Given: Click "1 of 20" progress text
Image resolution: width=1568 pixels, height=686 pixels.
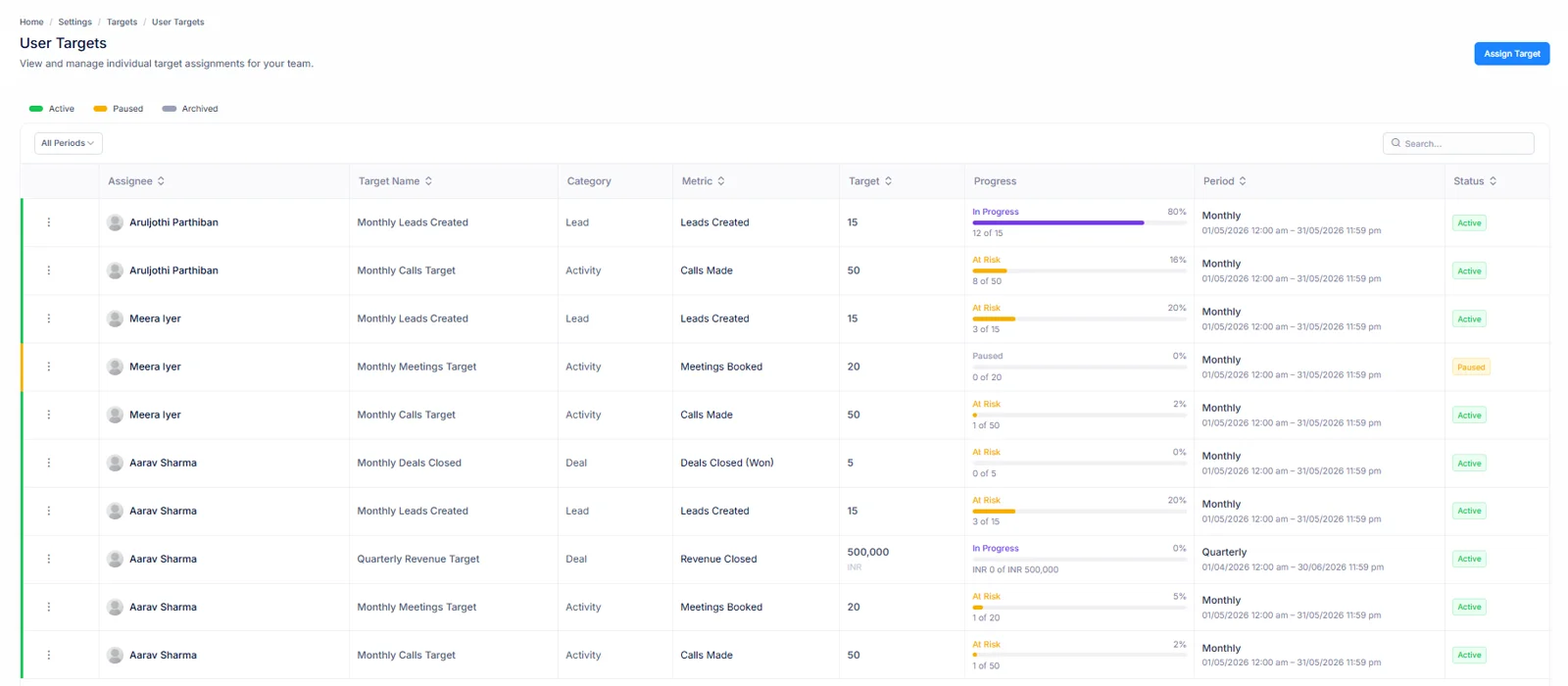Looking at the screenshot, I should (x=986, y=617).
